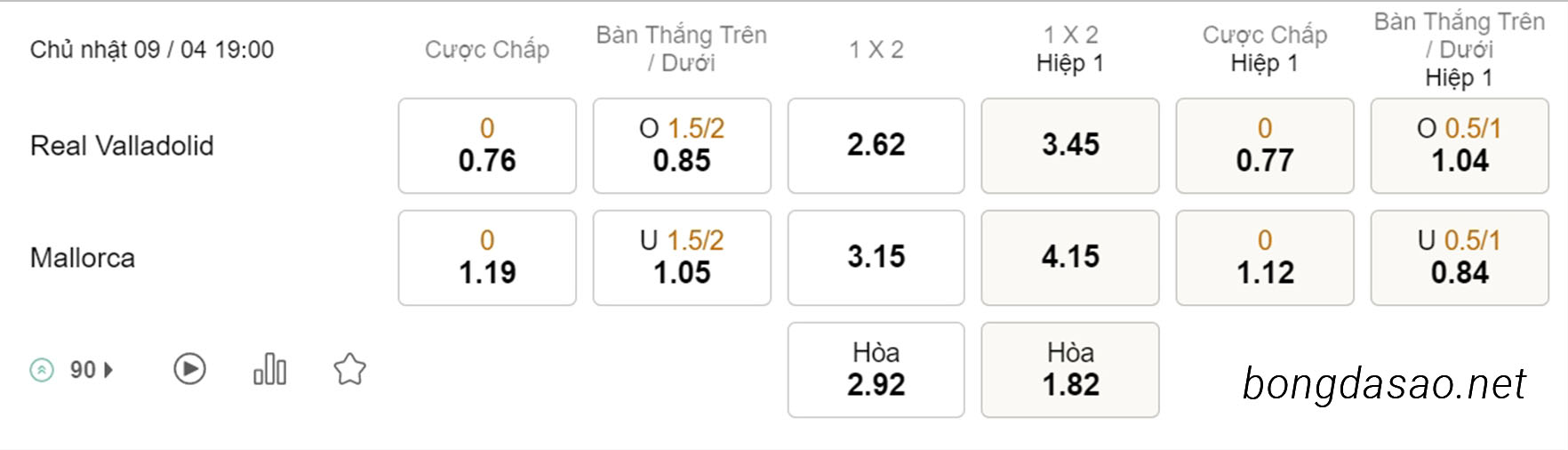Pick Under 1.5/2 at 1.05
This screenshot has width=1568, height=450.
[682, 258]
